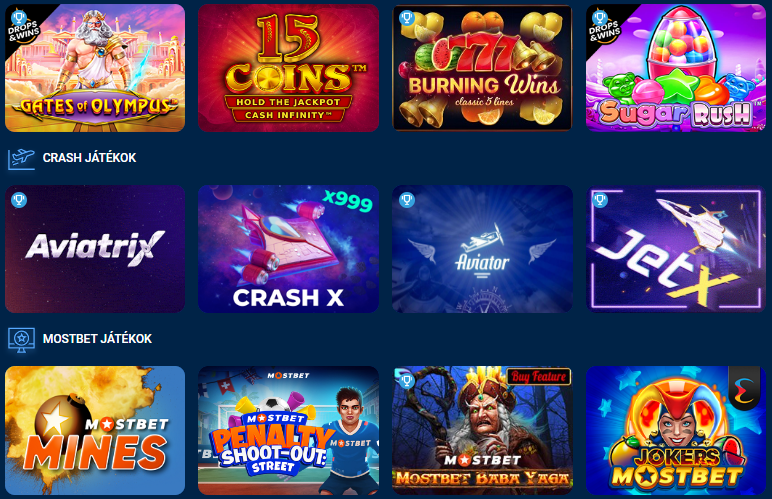Viewport: 772px width, 499px height.
Task: Open the Crash Játékok category heading
Action: [x=89, y=158]
